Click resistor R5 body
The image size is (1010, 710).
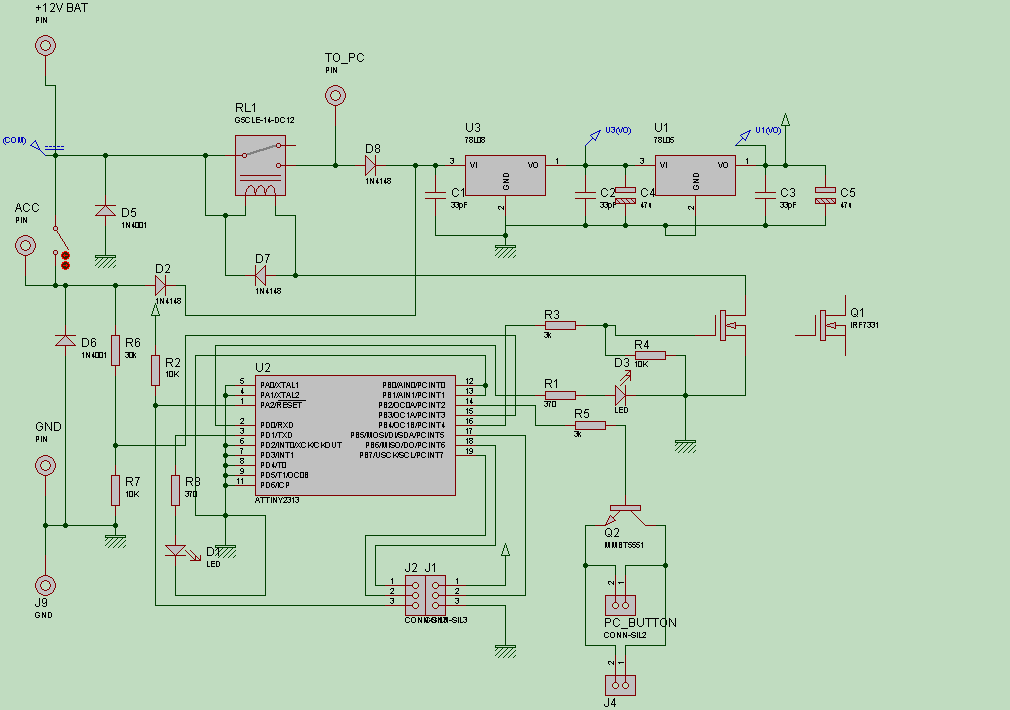click(590, 425)
